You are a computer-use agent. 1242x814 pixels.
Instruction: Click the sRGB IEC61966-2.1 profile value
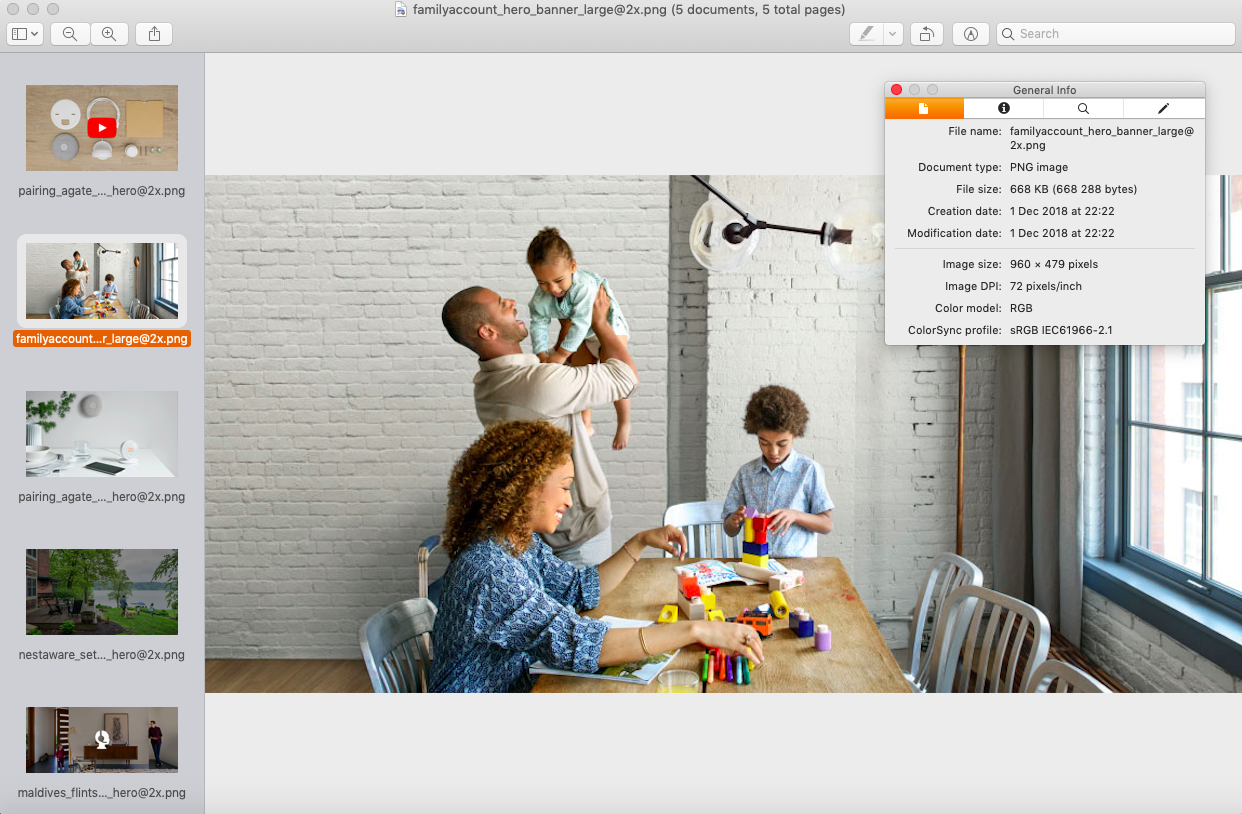(1061, 330)
